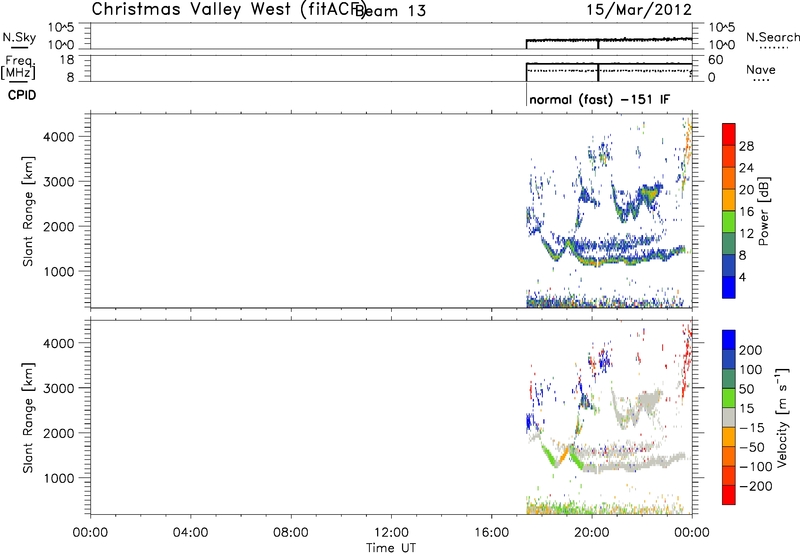Click the frequency trace in Freq panel

point(609,64)
